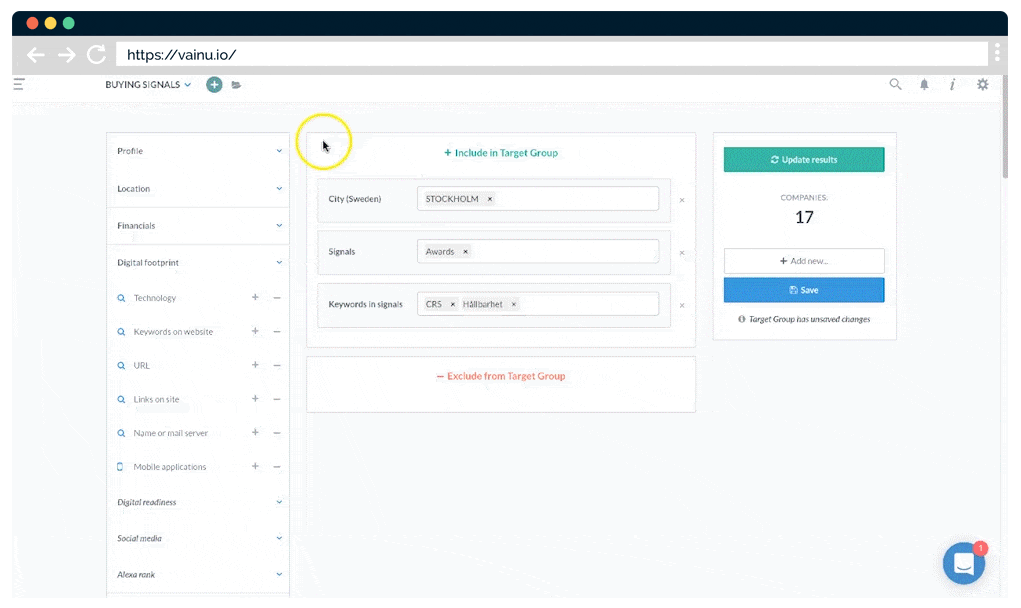Save the target group
The image size is (1021, 608).
pos(804,290)
